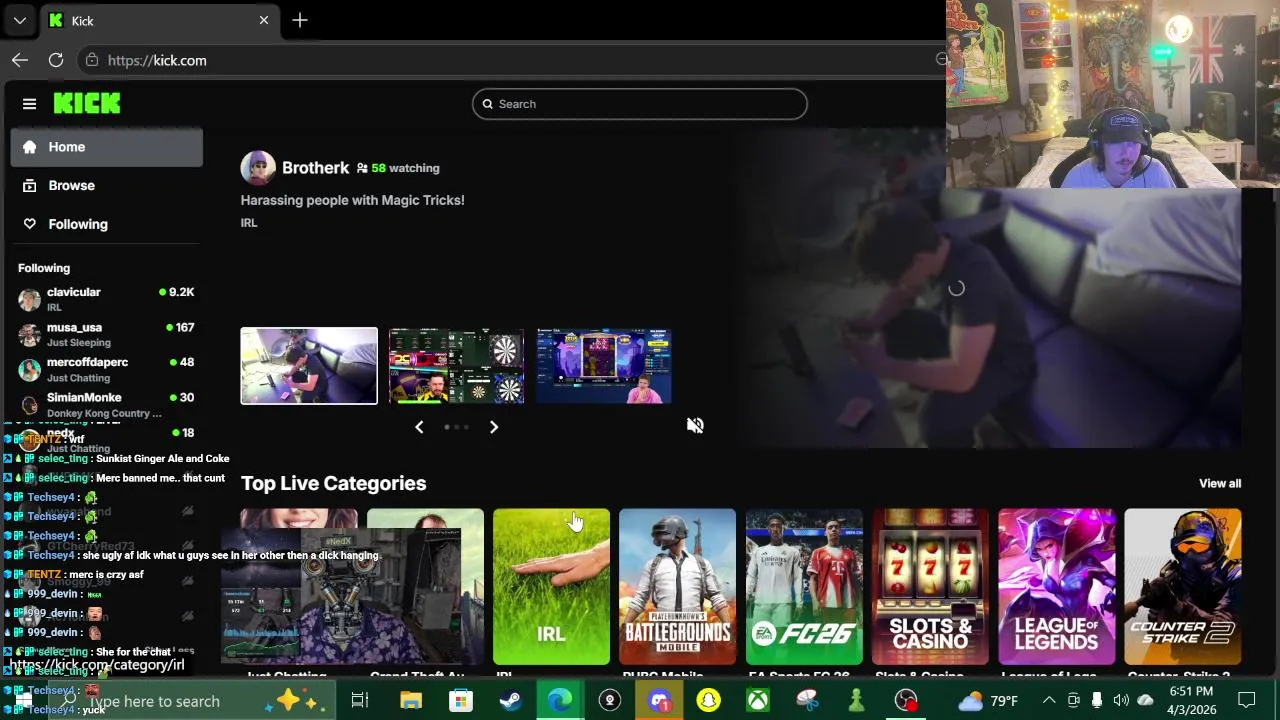This screenshot has height=720, width=1280.
Task: Close the Kick browser tab
Action: pyautogui.click(x=264, y=20)
